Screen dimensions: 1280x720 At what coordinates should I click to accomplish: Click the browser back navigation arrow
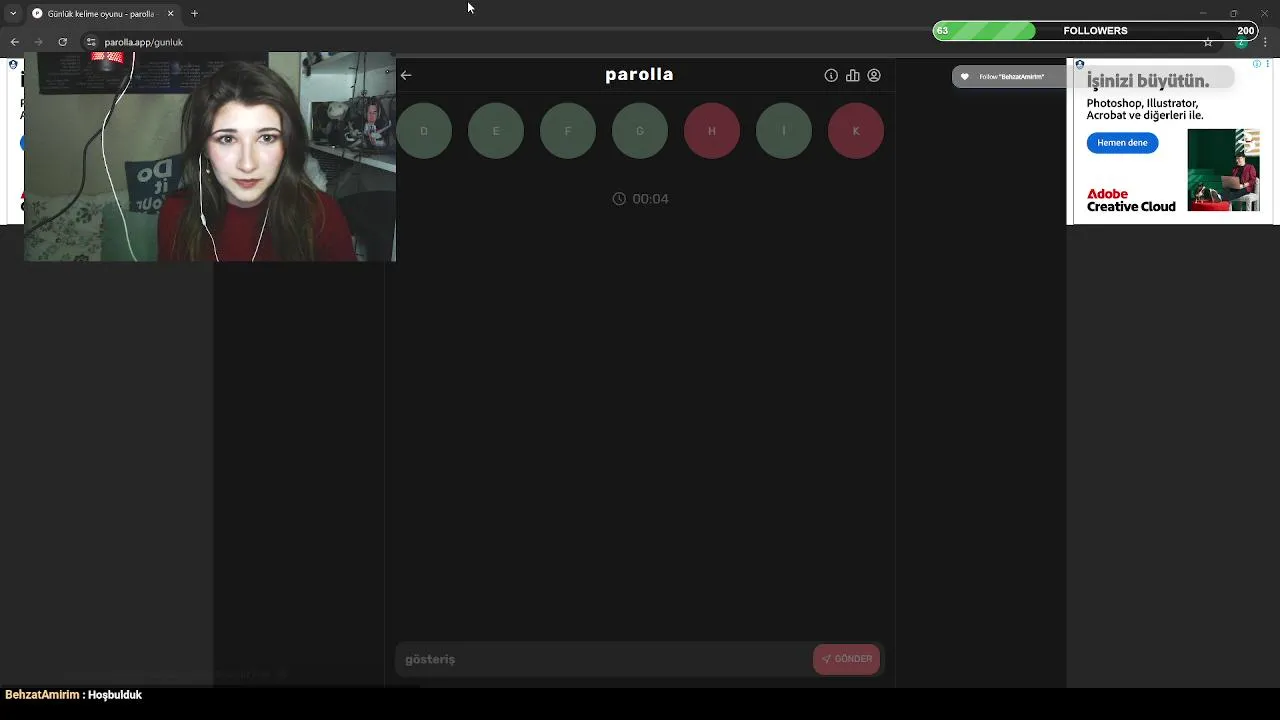coord(14,42)
